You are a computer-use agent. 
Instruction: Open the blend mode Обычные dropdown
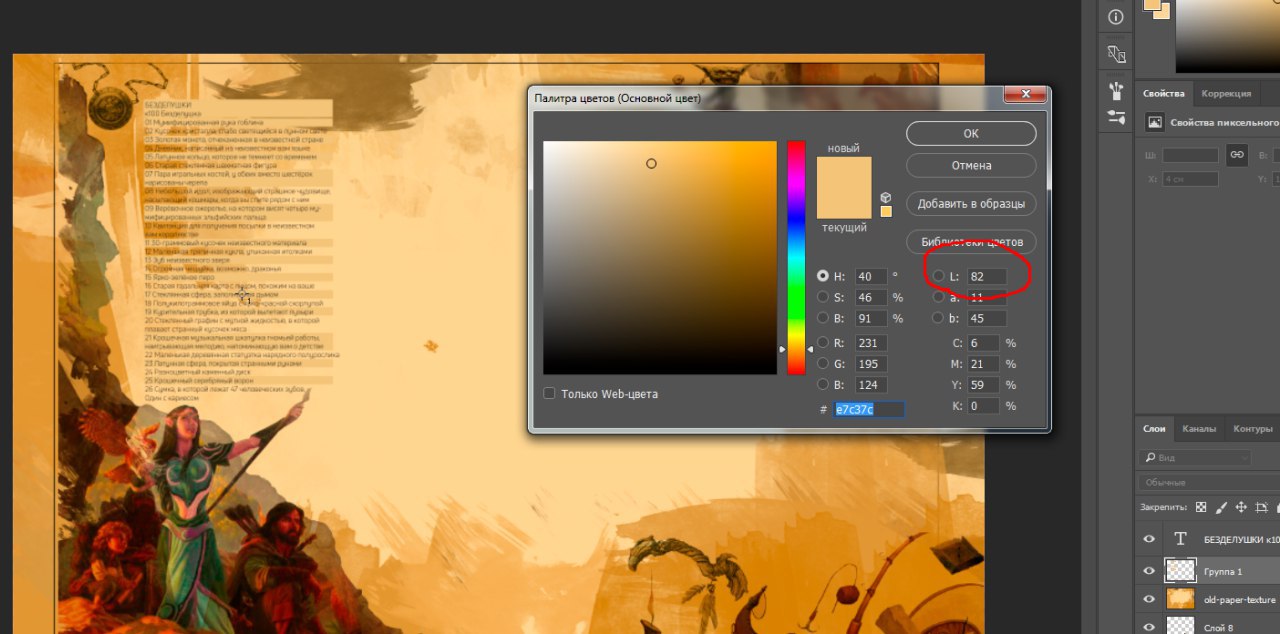coord(1208,482)
